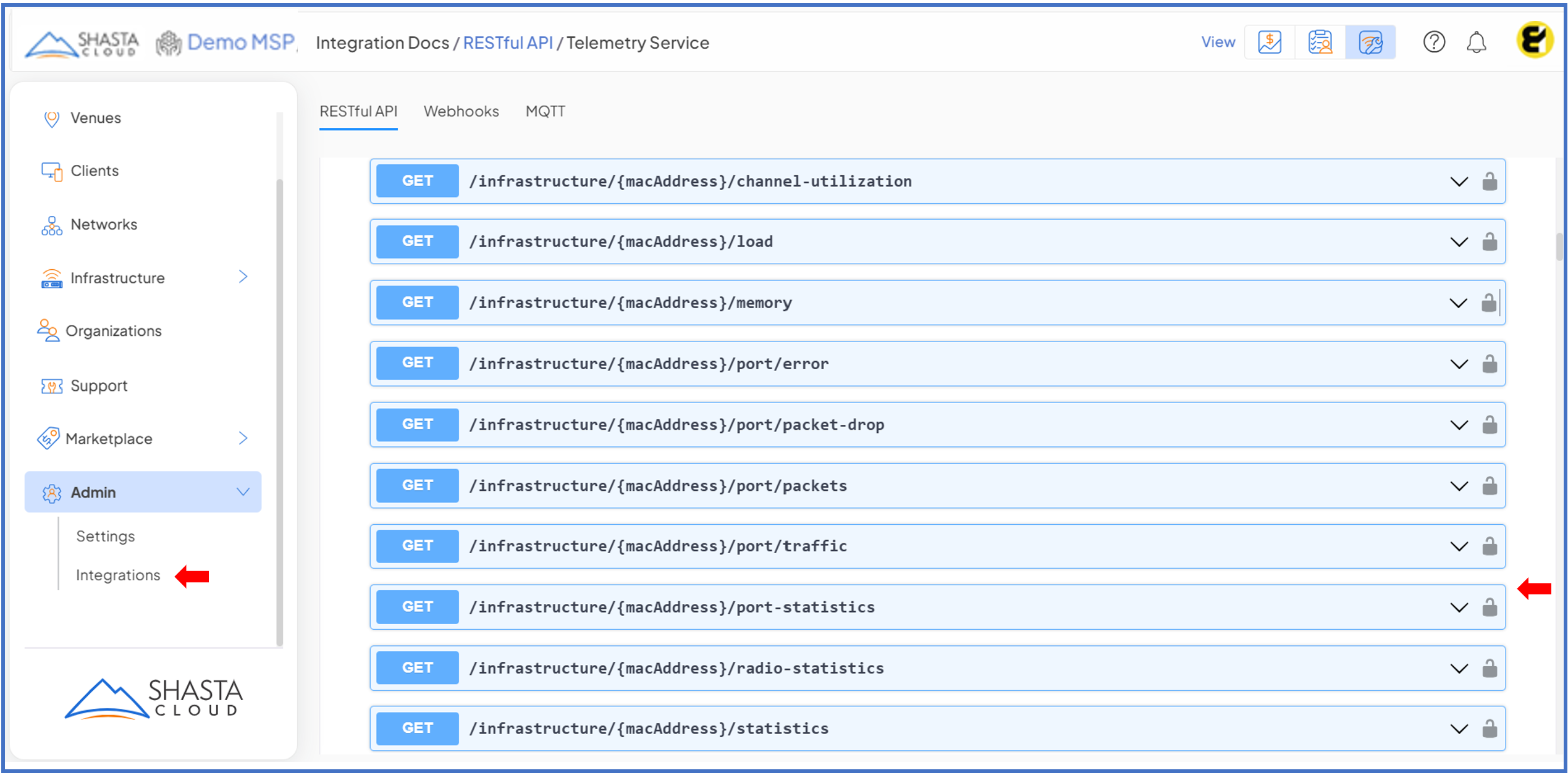The height and width of the screenshot is (773, 1568).
Task: Expand the /load endpoint chevron
Action: [1459, 242]
